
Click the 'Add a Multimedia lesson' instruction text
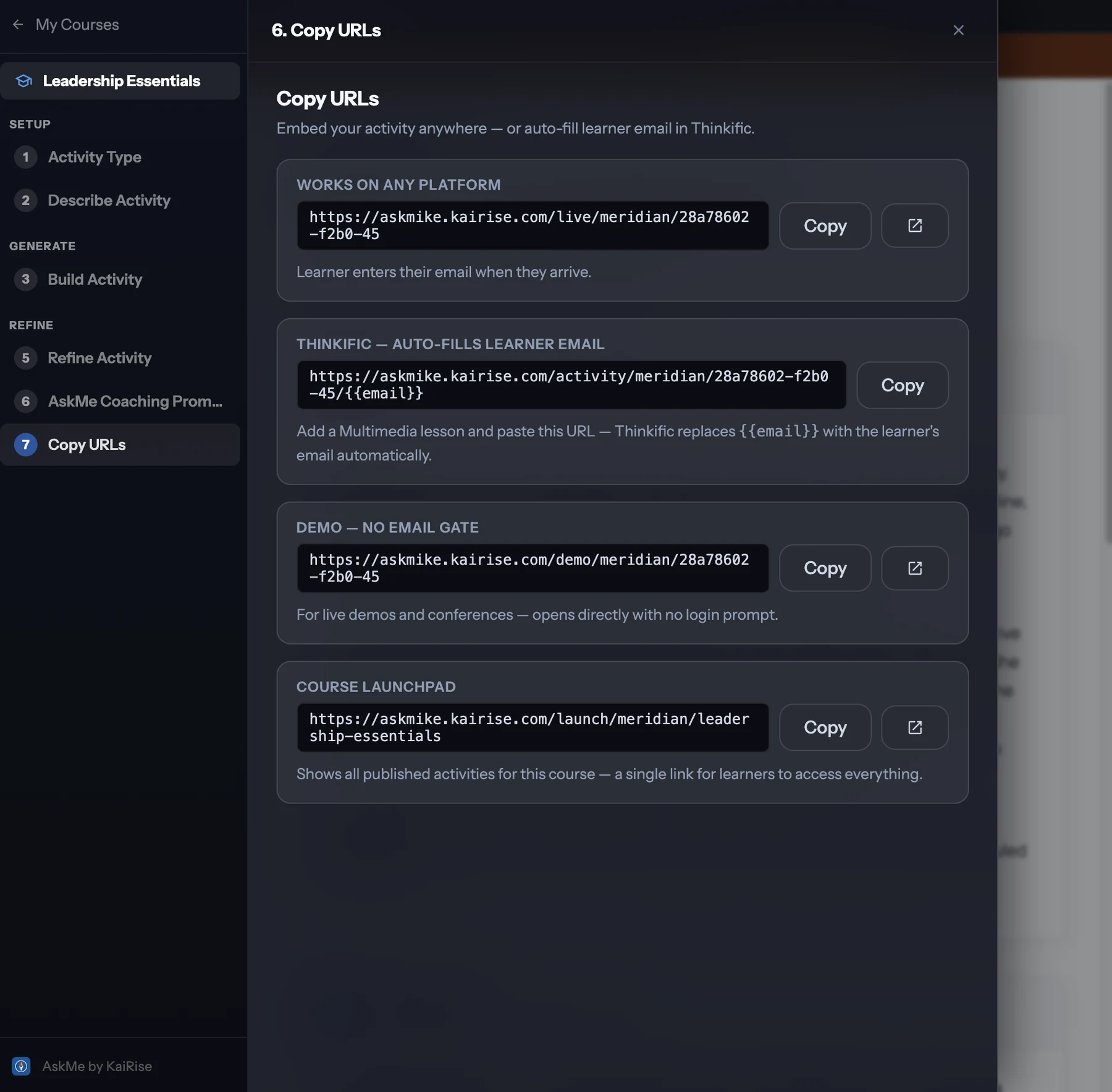[x=618, y=443]
